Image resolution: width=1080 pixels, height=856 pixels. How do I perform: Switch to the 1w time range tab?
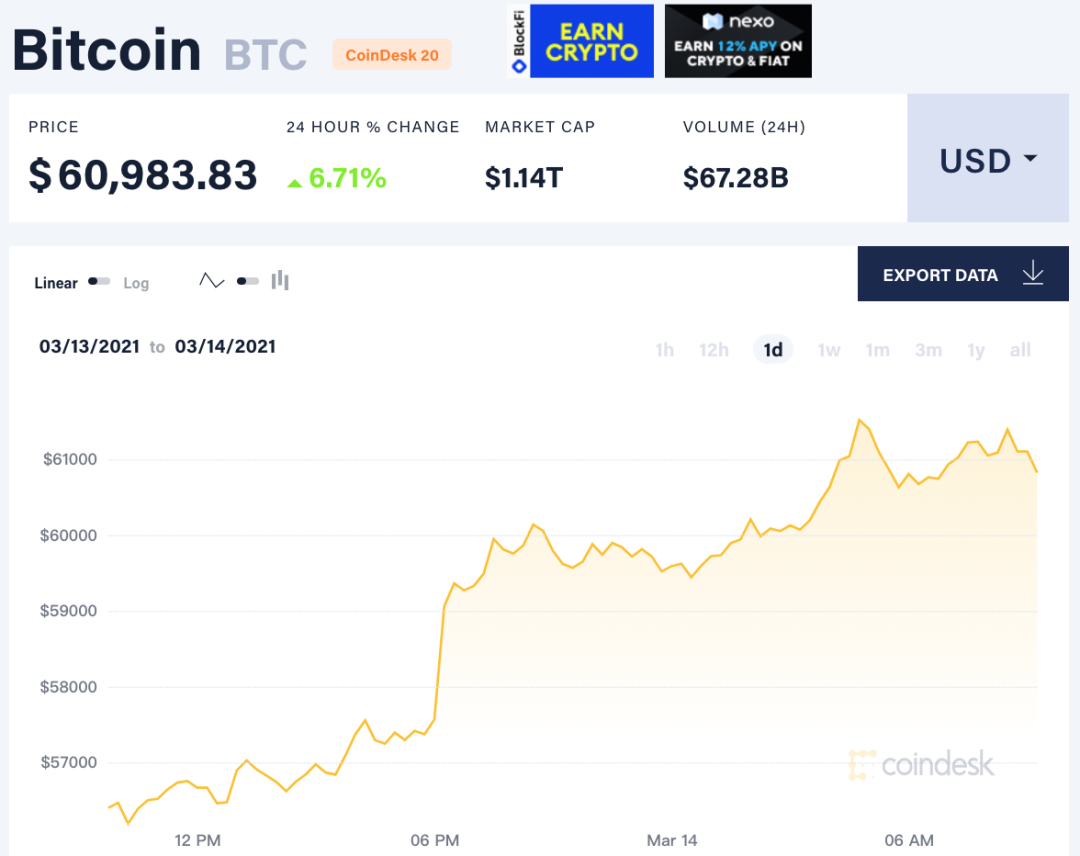[828, 350]
